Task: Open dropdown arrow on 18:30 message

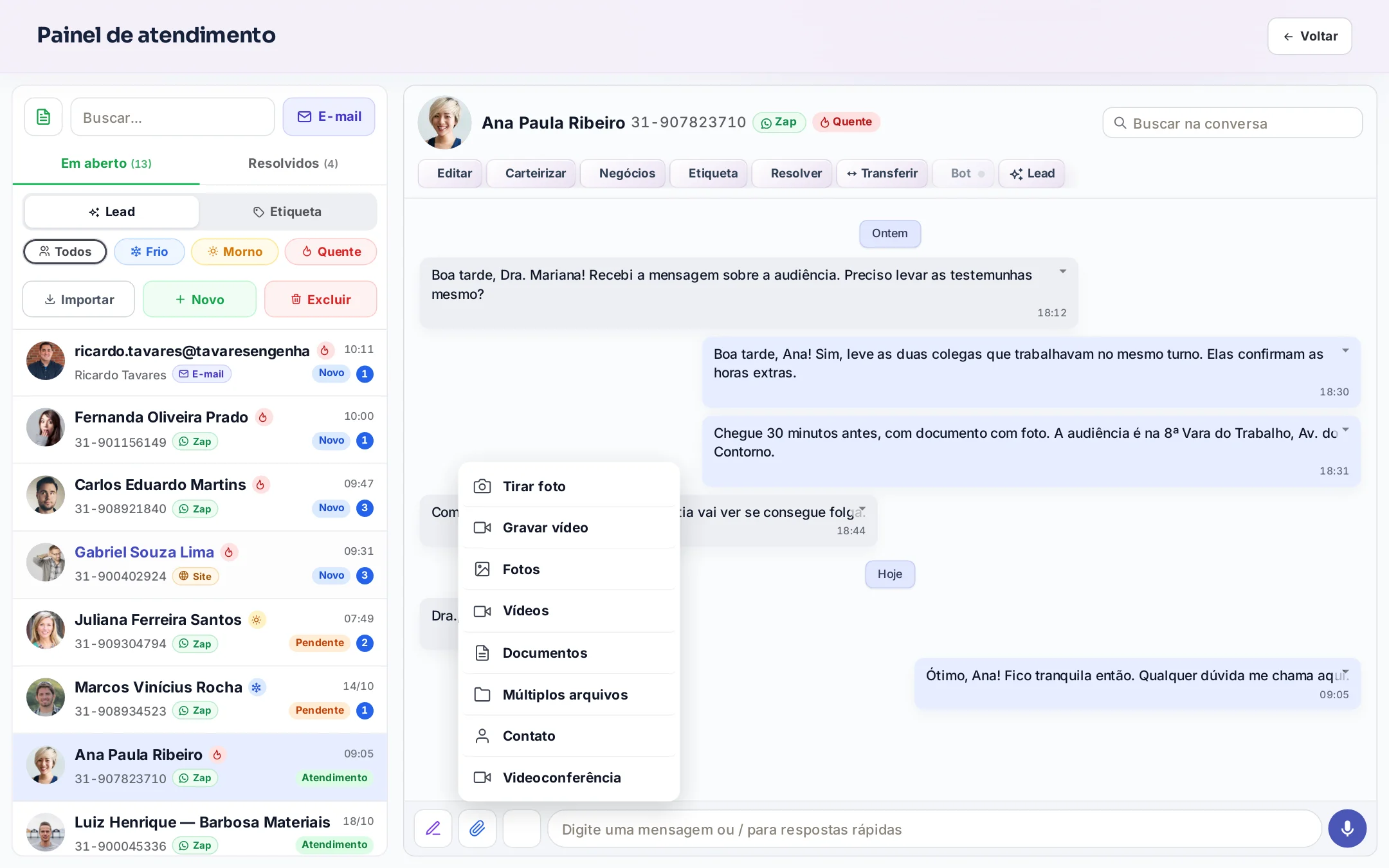Action: tap(1345, 350)
